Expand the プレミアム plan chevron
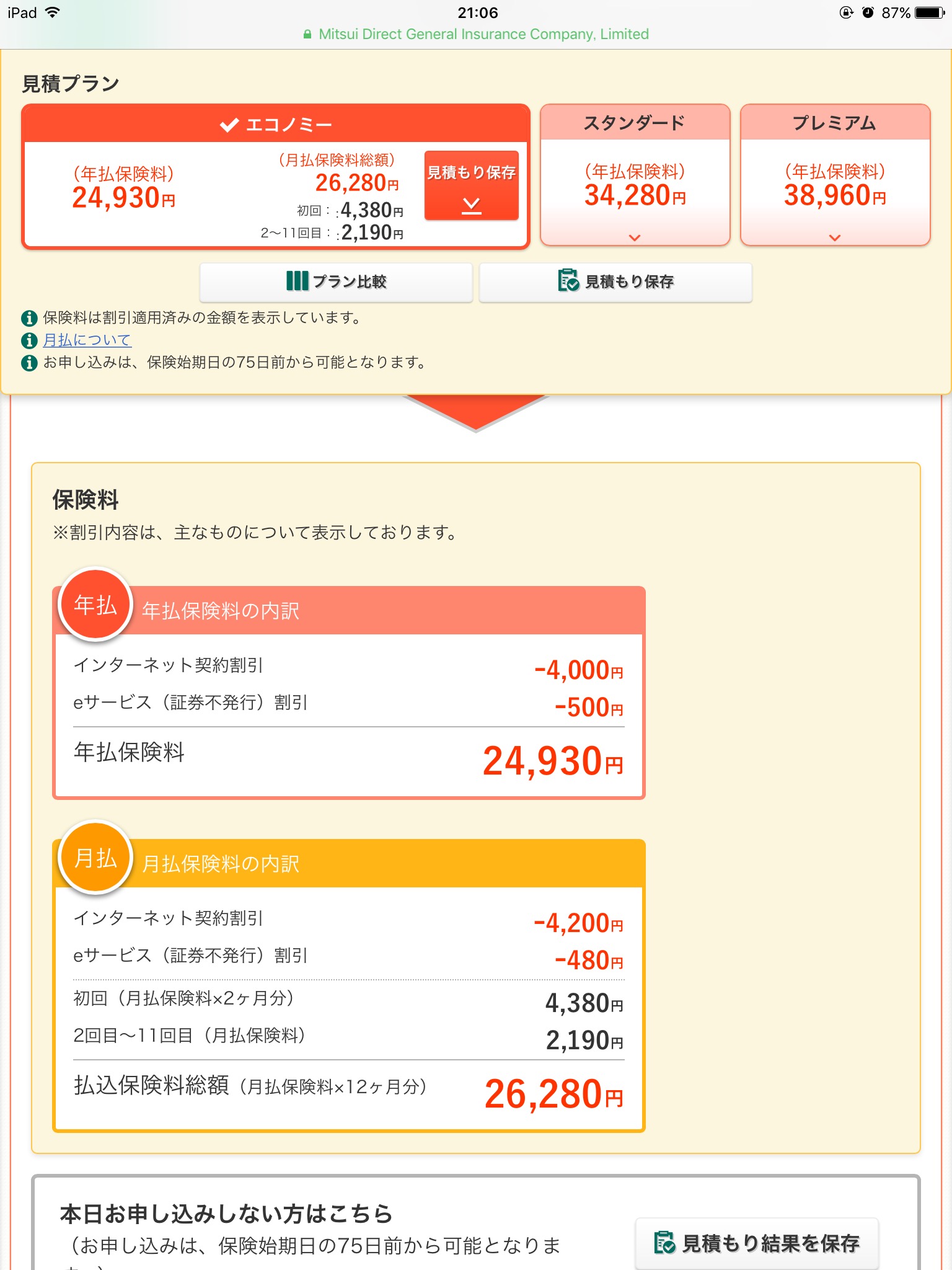952x1270 pixels. (835, 238)
